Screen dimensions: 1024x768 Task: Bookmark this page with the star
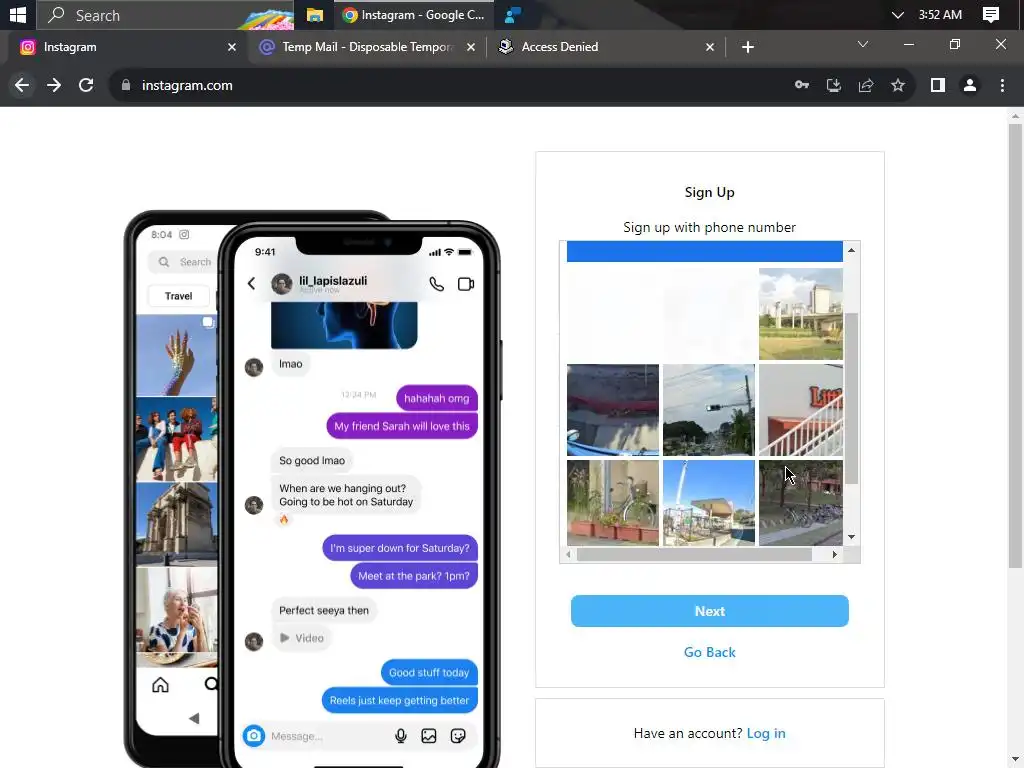point(898,85)
